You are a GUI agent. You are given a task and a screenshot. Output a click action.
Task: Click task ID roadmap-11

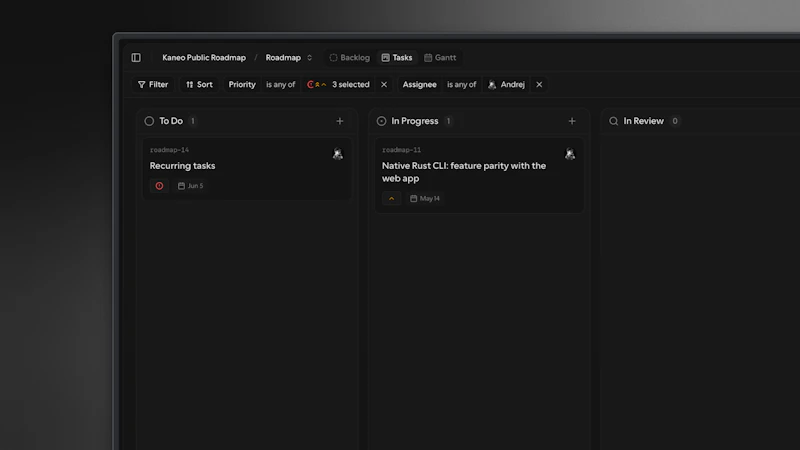402,150
